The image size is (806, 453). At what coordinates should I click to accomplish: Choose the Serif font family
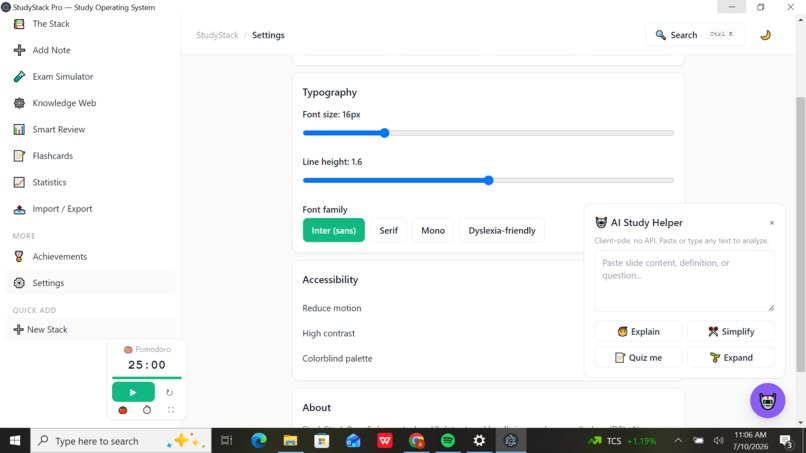point(389,230)
